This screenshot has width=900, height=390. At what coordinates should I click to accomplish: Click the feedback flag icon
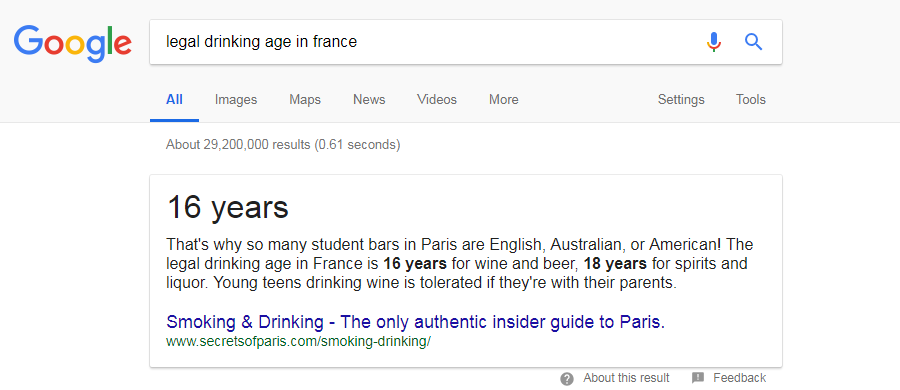[697, 378]
